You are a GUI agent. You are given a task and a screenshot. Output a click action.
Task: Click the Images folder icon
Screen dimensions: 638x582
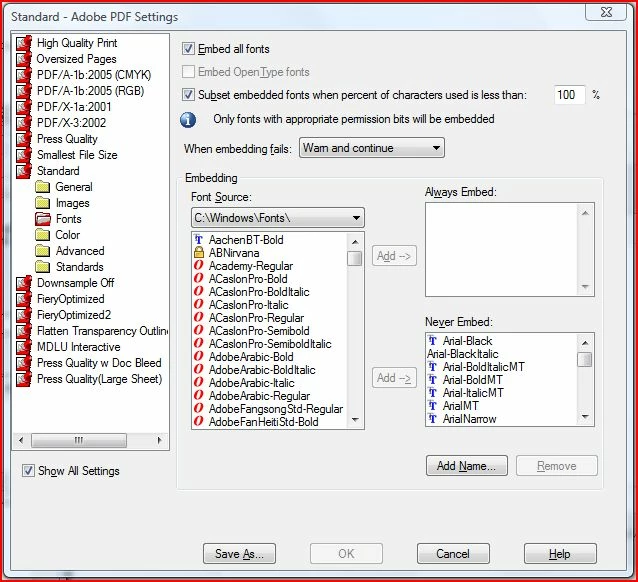(x=42, y=203)
